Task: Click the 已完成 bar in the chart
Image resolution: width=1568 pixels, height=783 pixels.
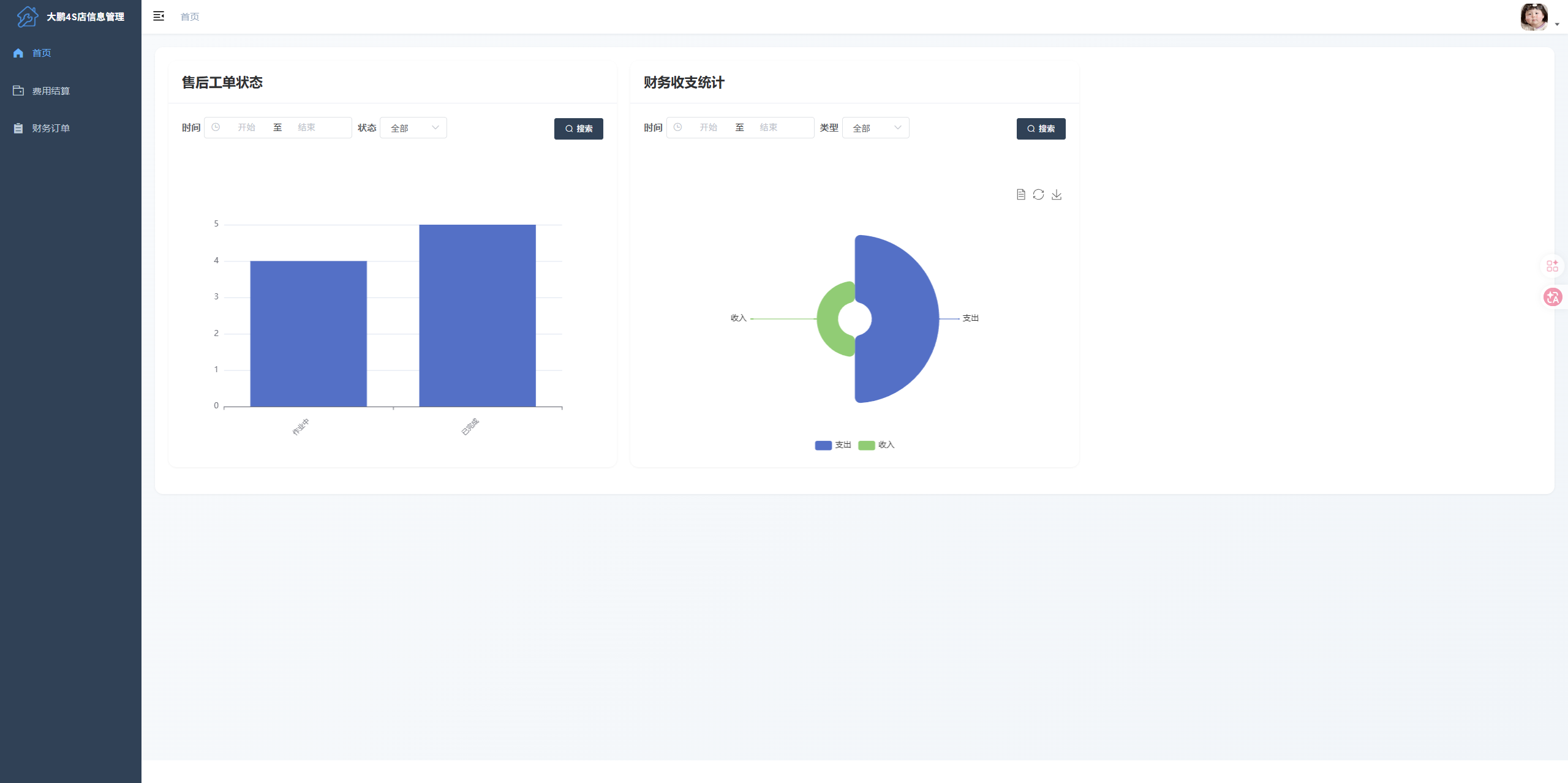Action: tap(478, 315)
